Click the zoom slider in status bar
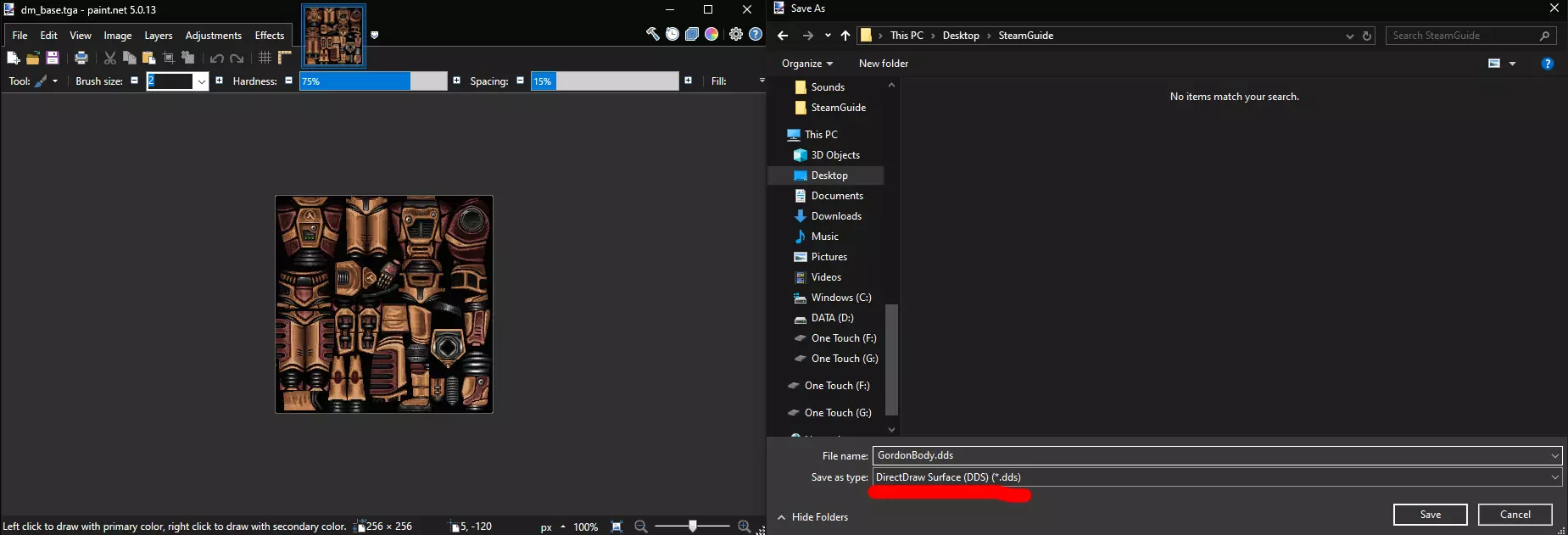 693,527
